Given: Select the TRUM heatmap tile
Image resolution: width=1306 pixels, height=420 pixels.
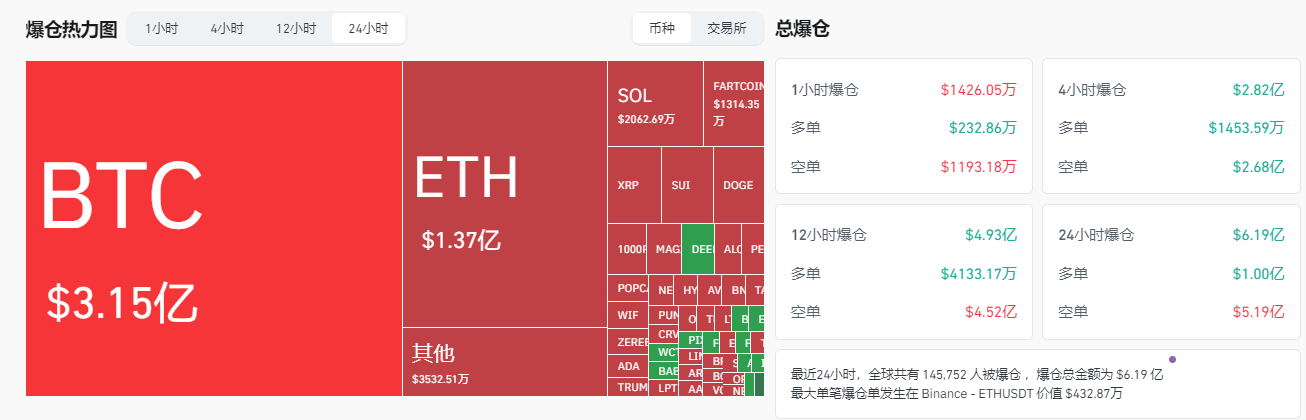Looking at the screenshot, I should tap(628, 386).
